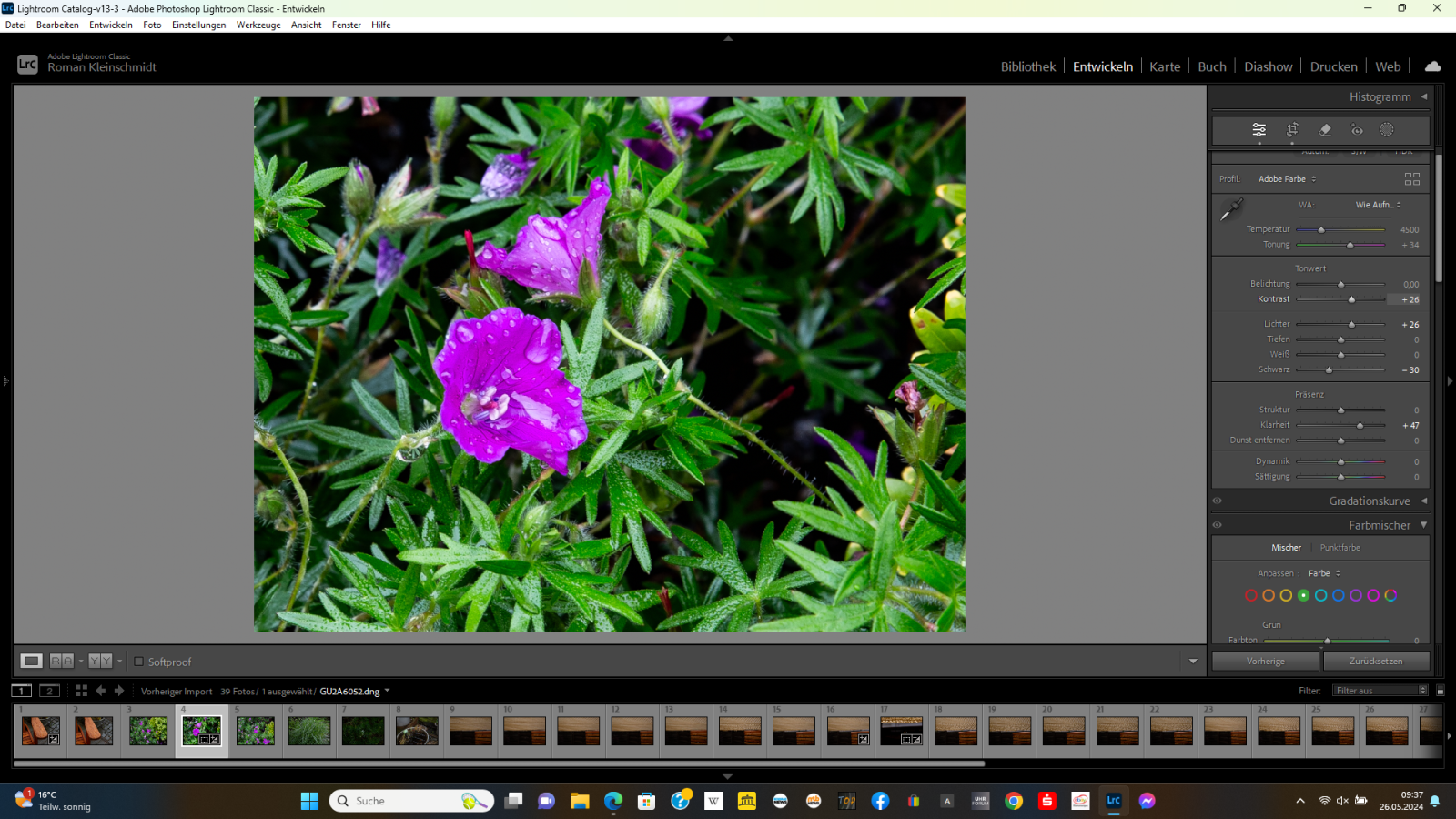Click the Zurücksetzen button
This screenshot has width=1456, height=819.
click(1376, 661)
